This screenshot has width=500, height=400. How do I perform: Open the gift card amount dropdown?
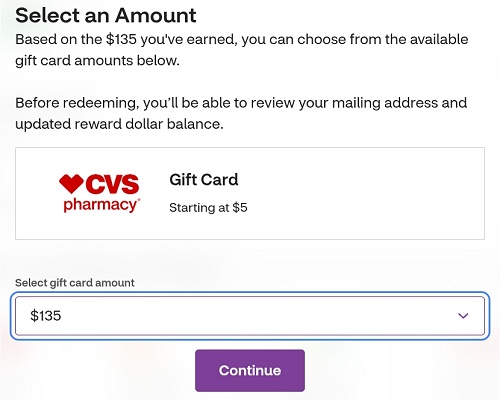[250, 315]
